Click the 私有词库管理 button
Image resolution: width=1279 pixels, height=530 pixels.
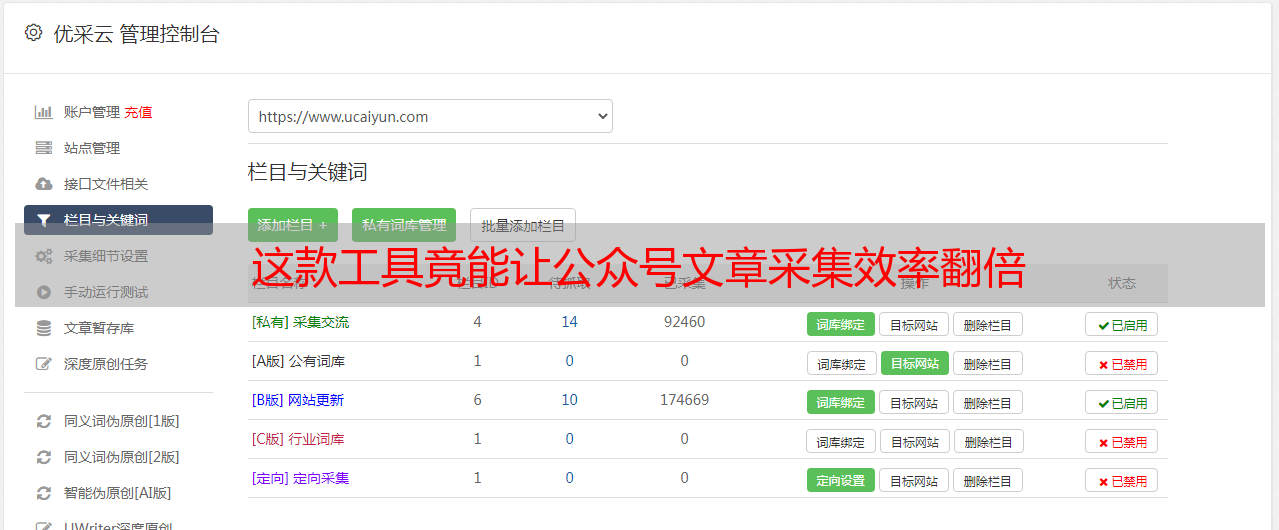404,225
